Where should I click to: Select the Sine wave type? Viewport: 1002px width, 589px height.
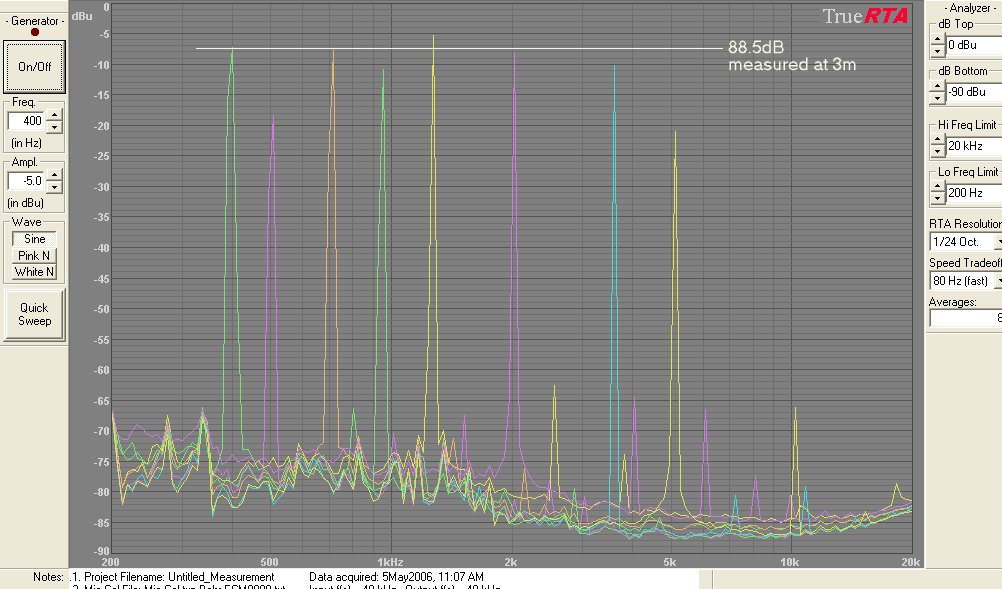click(35, 239)
